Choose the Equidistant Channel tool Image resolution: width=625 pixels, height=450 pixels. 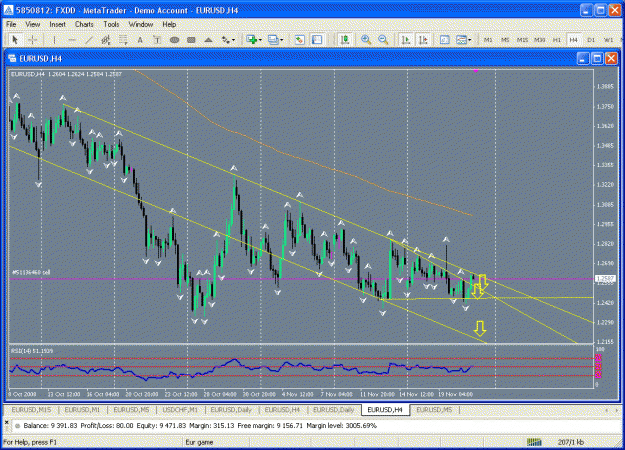(106, 39)
